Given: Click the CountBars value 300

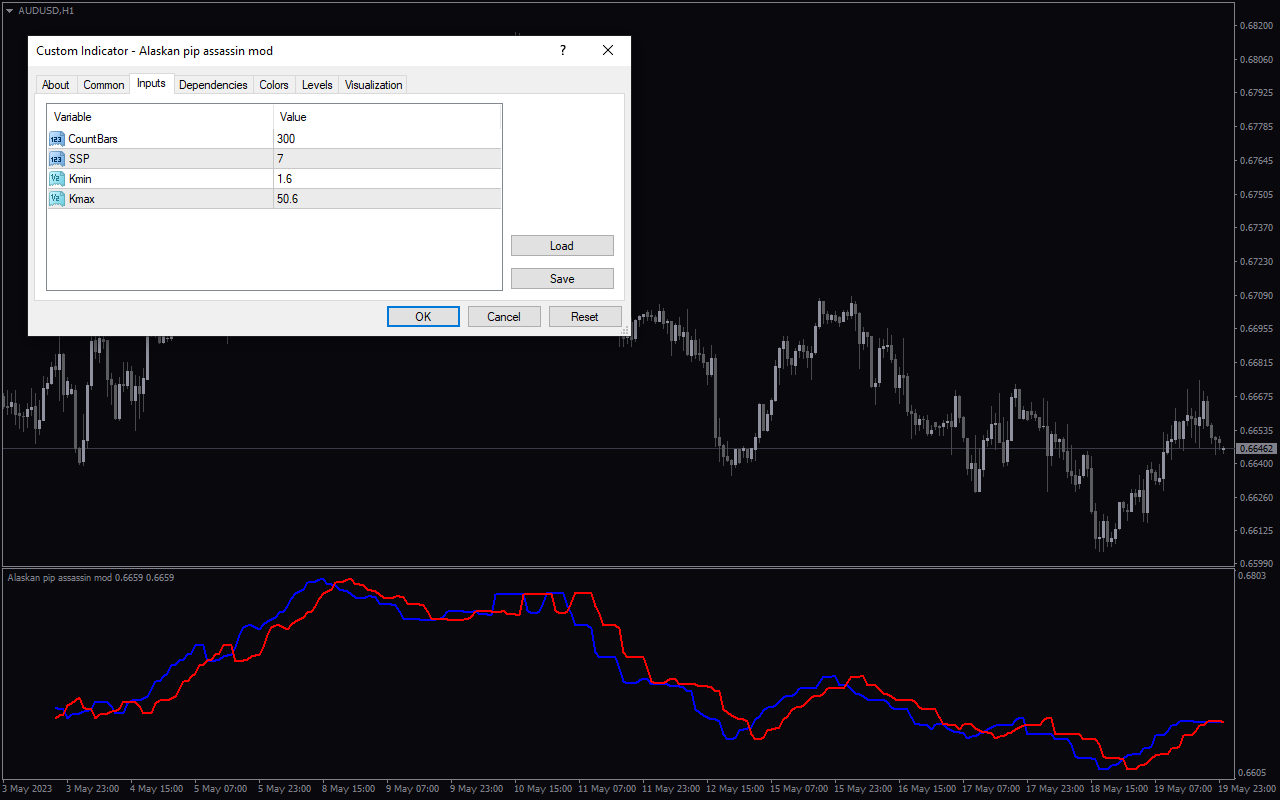Looking at the screenshot, I should click(286, 139).
